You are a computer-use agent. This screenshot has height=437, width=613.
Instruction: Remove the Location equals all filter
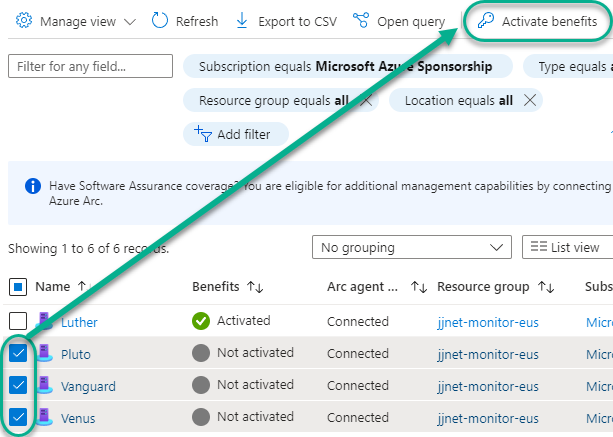[x=530, y=100]
